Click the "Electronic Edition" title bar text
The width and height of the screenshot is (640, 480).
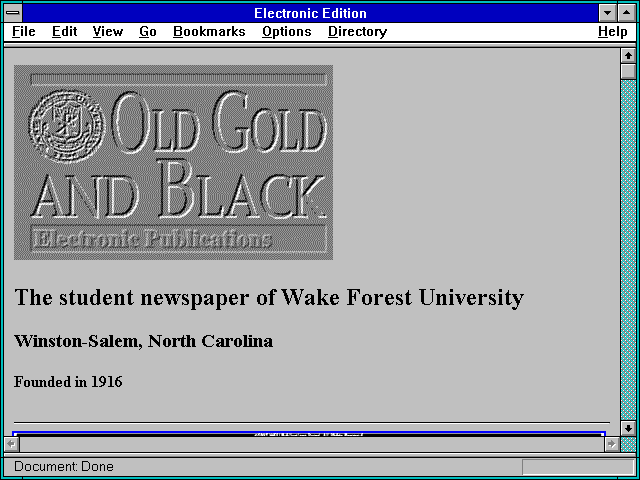310,13
